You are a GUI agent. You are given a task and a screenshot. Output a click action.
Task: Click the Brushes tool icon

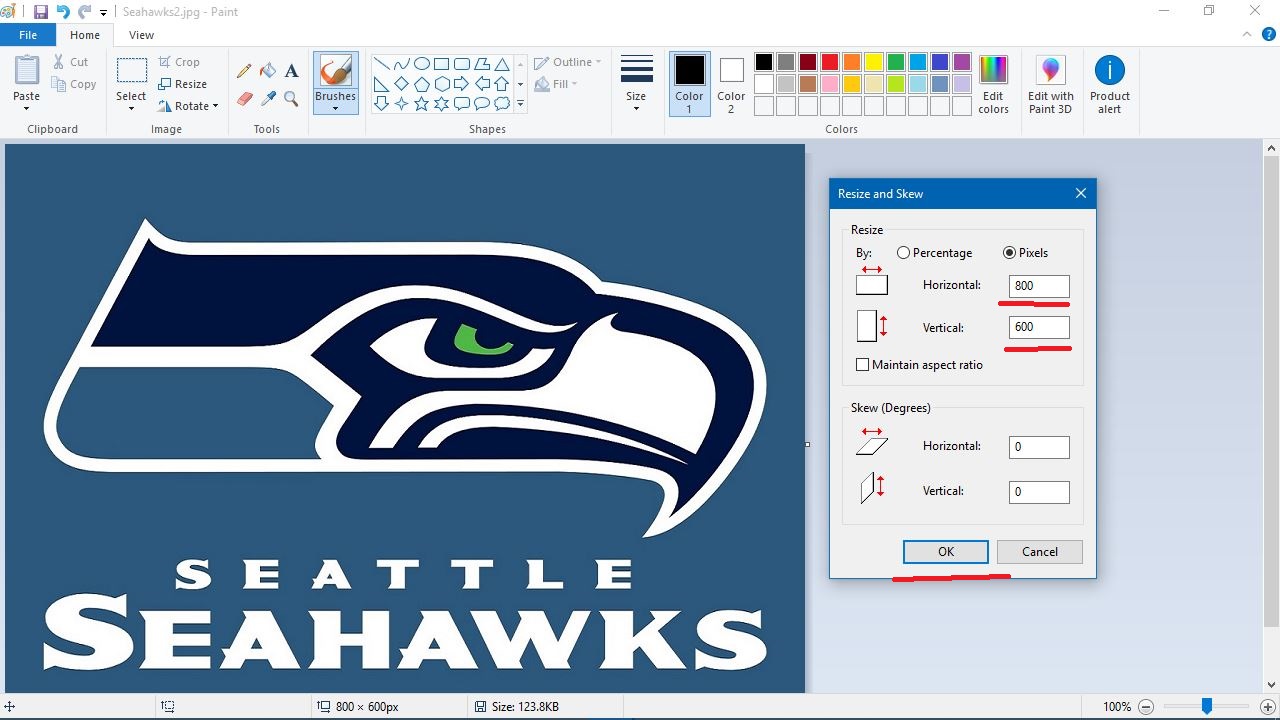click(x=335, y=71)
